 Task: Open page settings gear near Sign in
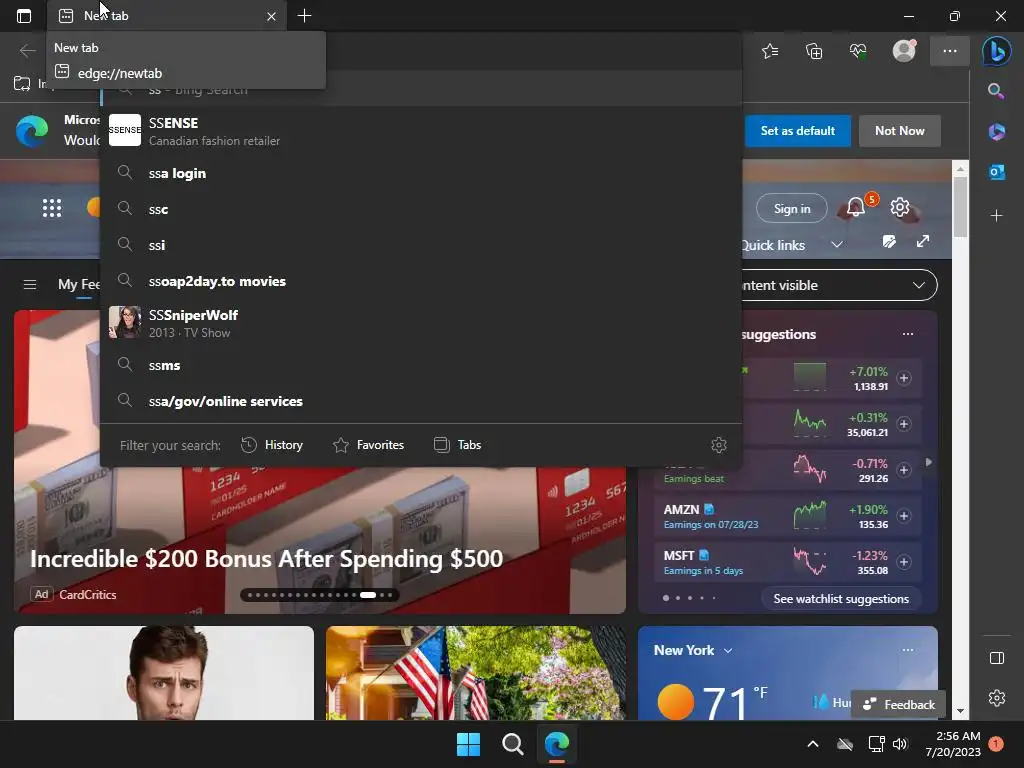(900, 207)
